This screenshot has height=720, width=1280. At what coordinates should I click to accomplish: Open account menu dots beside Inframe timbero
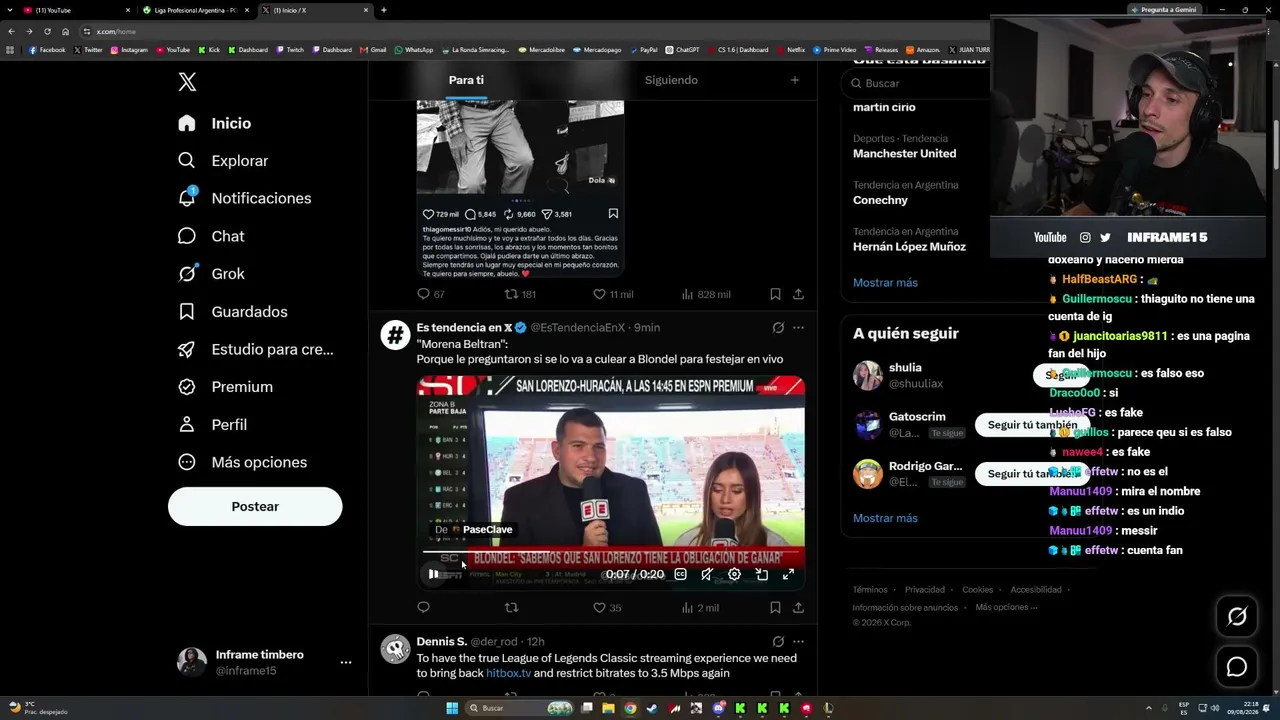pos(346,662)
